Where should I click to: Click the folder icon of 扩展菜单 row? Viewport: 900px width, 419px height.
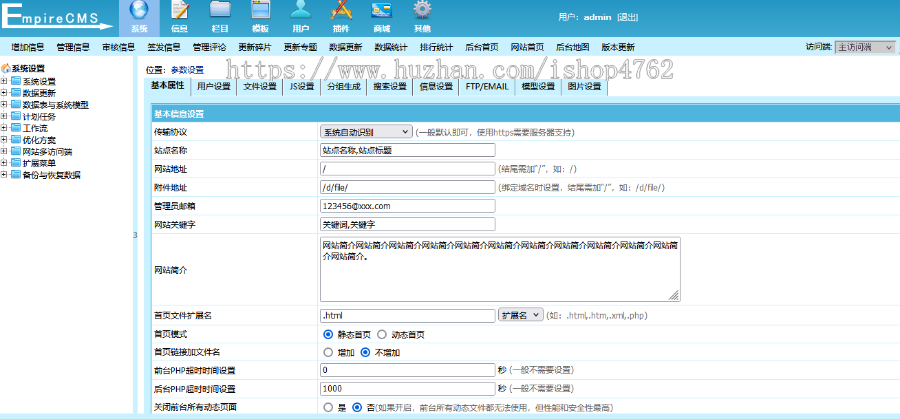click(x=15, y=164)
